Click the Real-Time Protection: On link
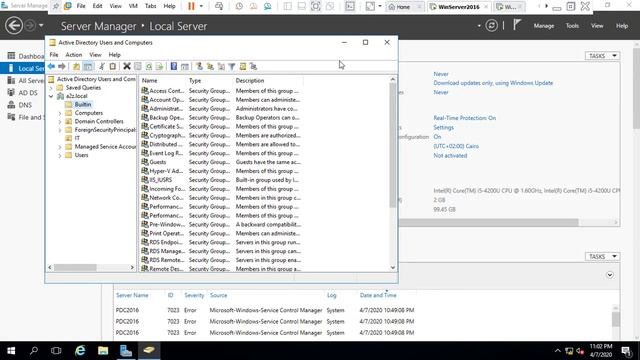 [464, 118]
